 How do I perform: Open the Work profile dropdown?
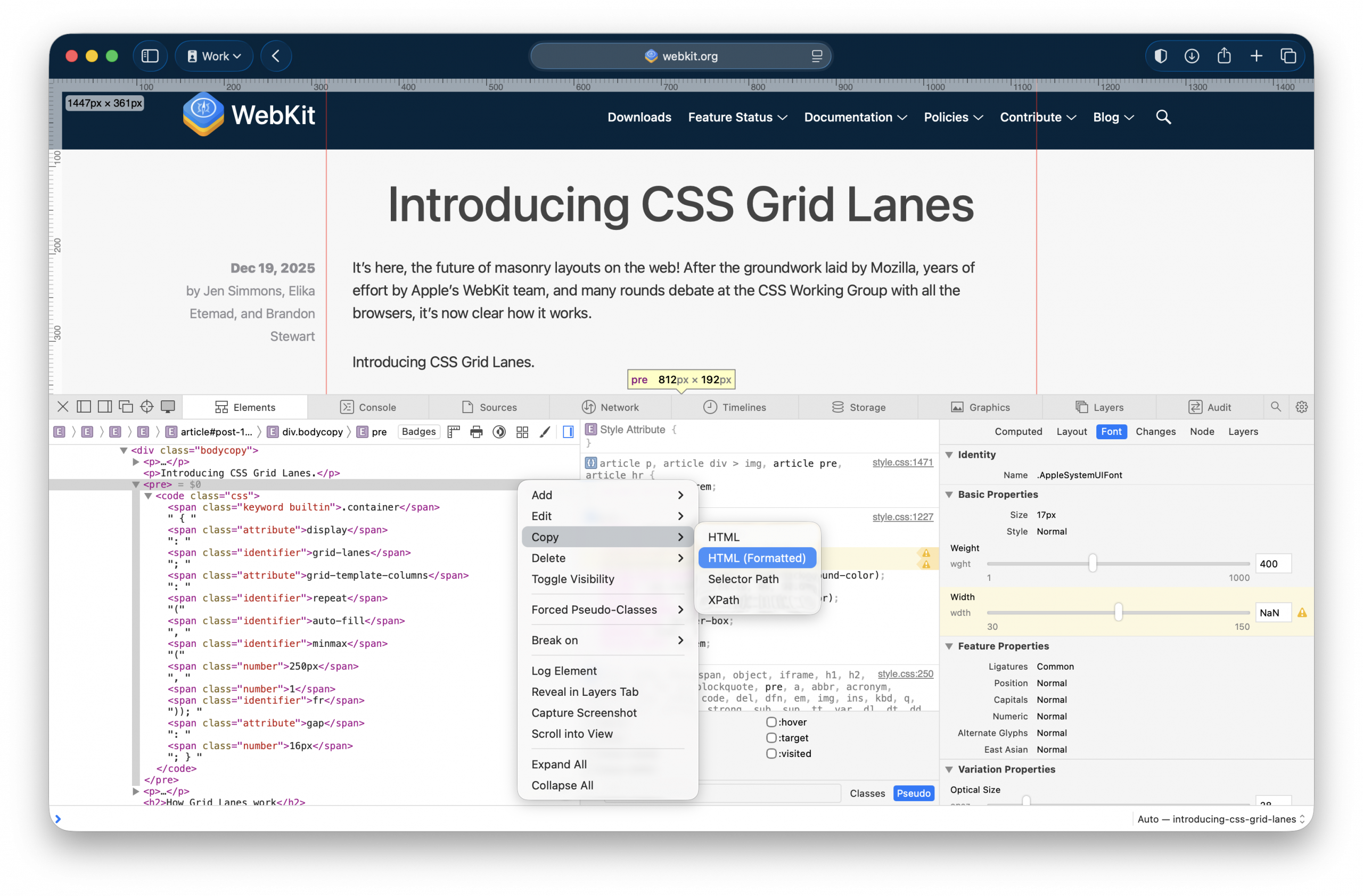(214, 55)
